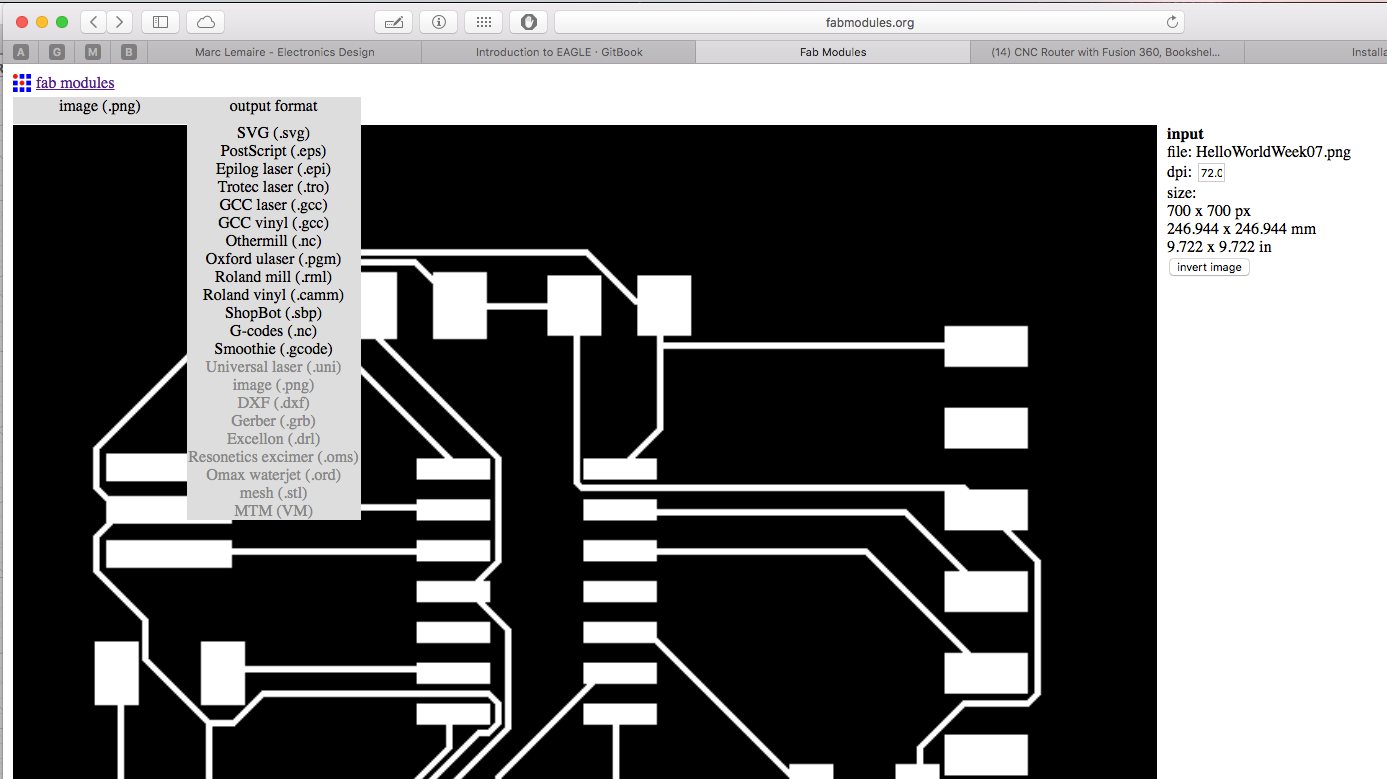This screenshot has height=779, width=1387.
Task: Click greyed Gerber (.grb) entry
Action: 273,421
